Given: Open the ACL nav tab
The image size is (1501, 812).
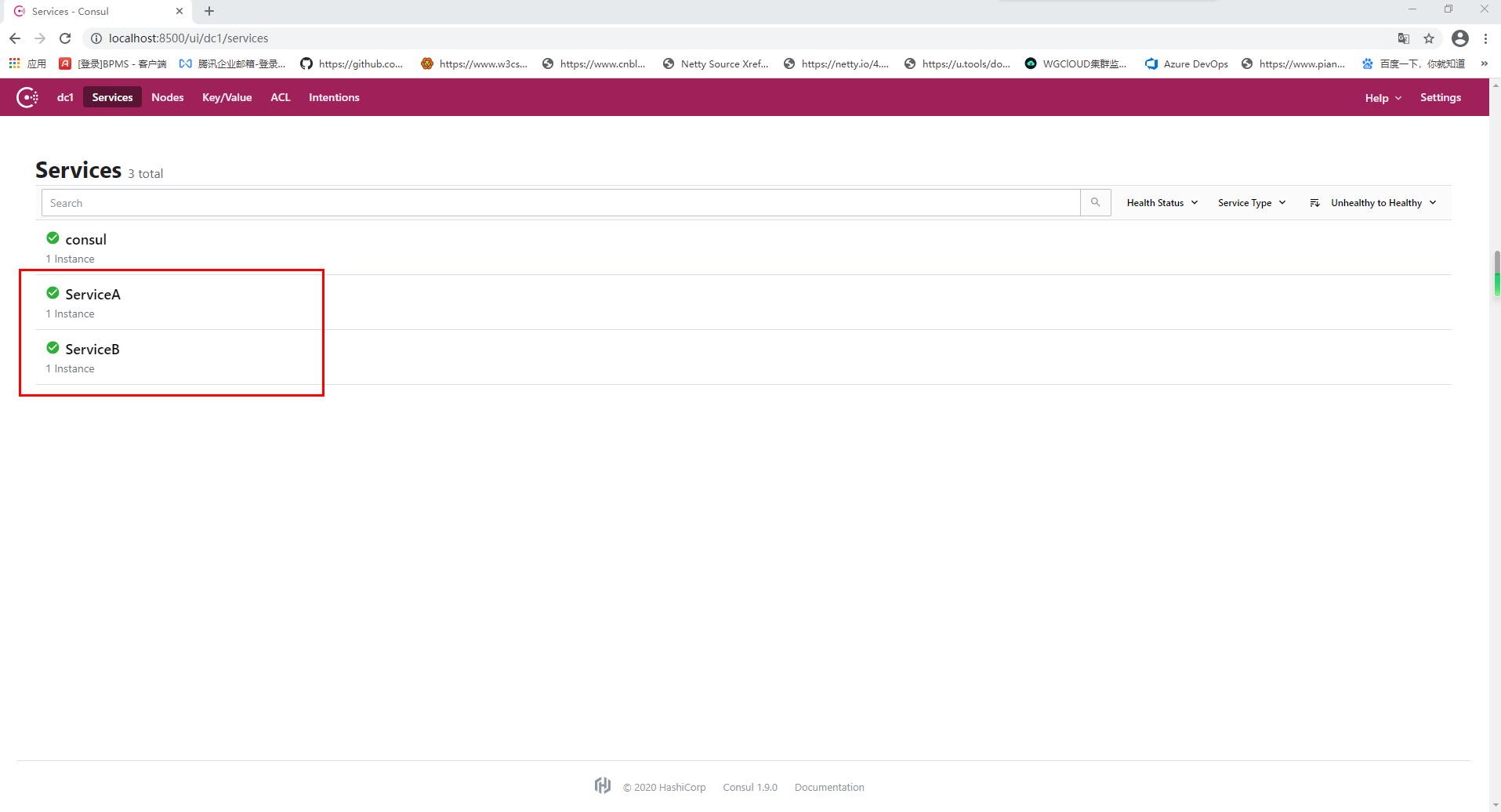Looking at the screenshot, I should click(x=281, y=97).
